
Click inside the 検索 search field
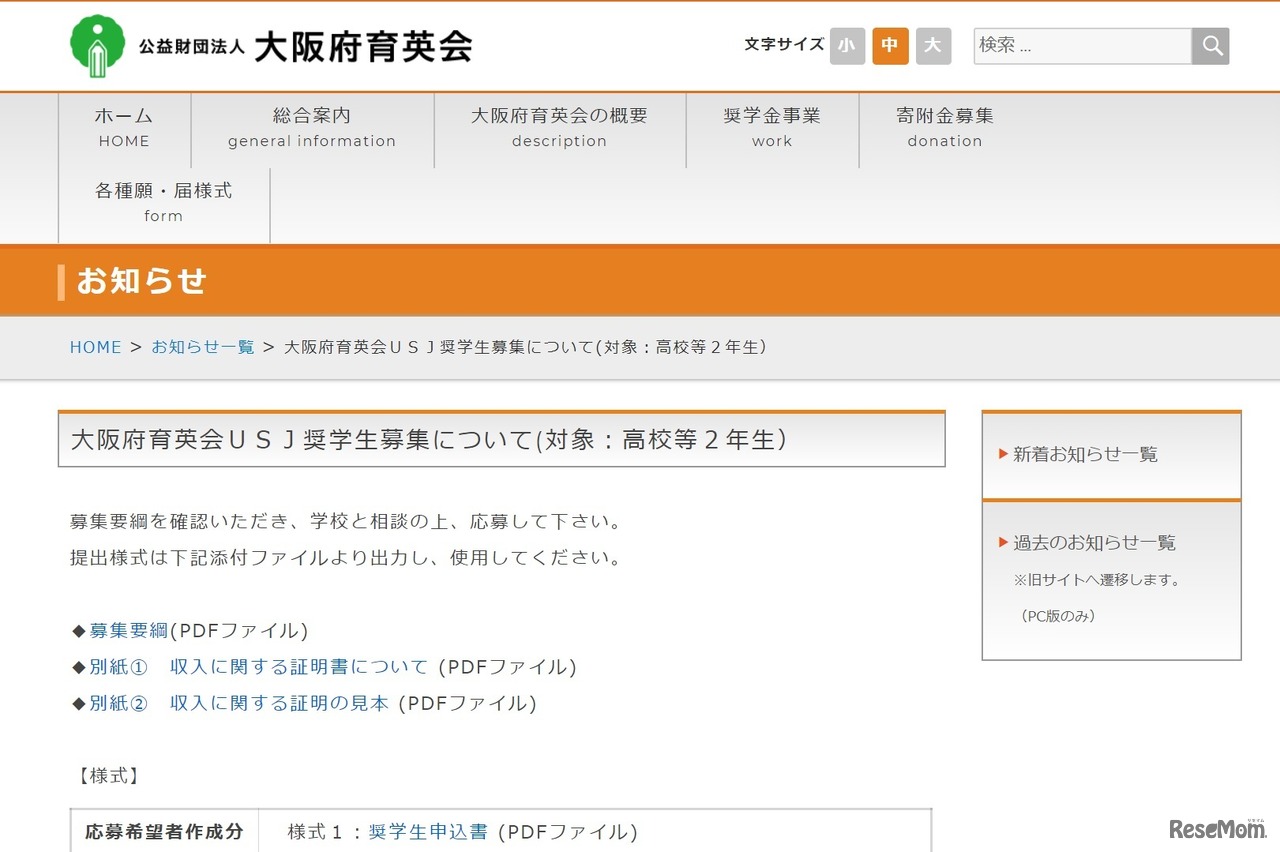coord(1082,46)
